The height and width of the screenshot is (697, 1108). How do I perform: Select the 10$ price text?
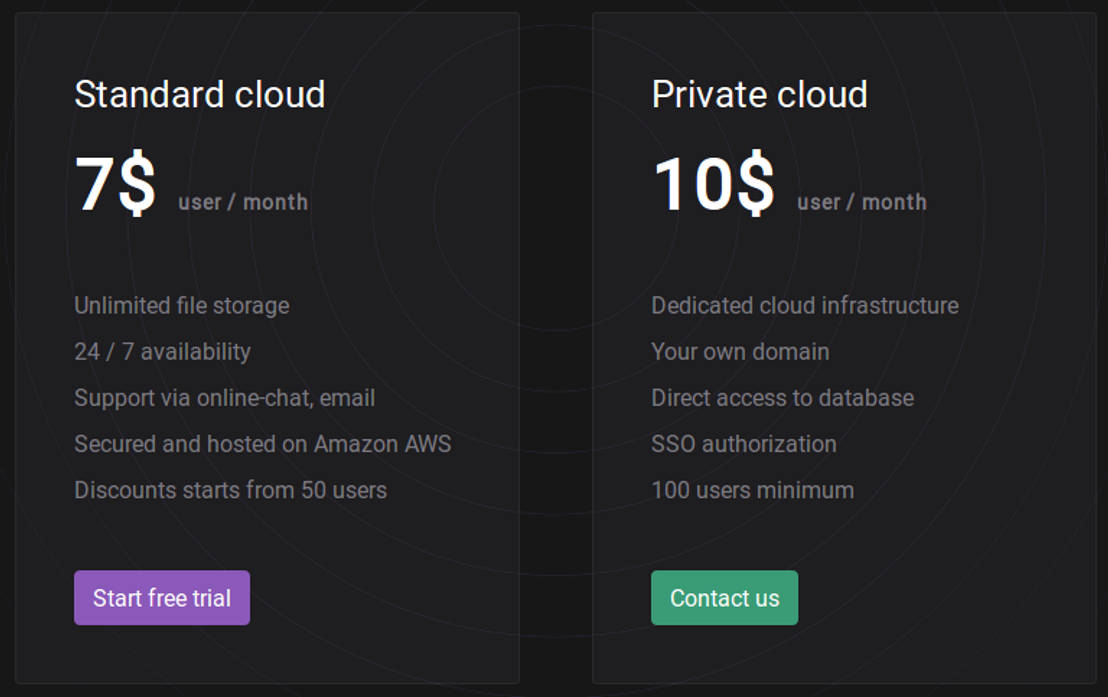coord(713,184)
